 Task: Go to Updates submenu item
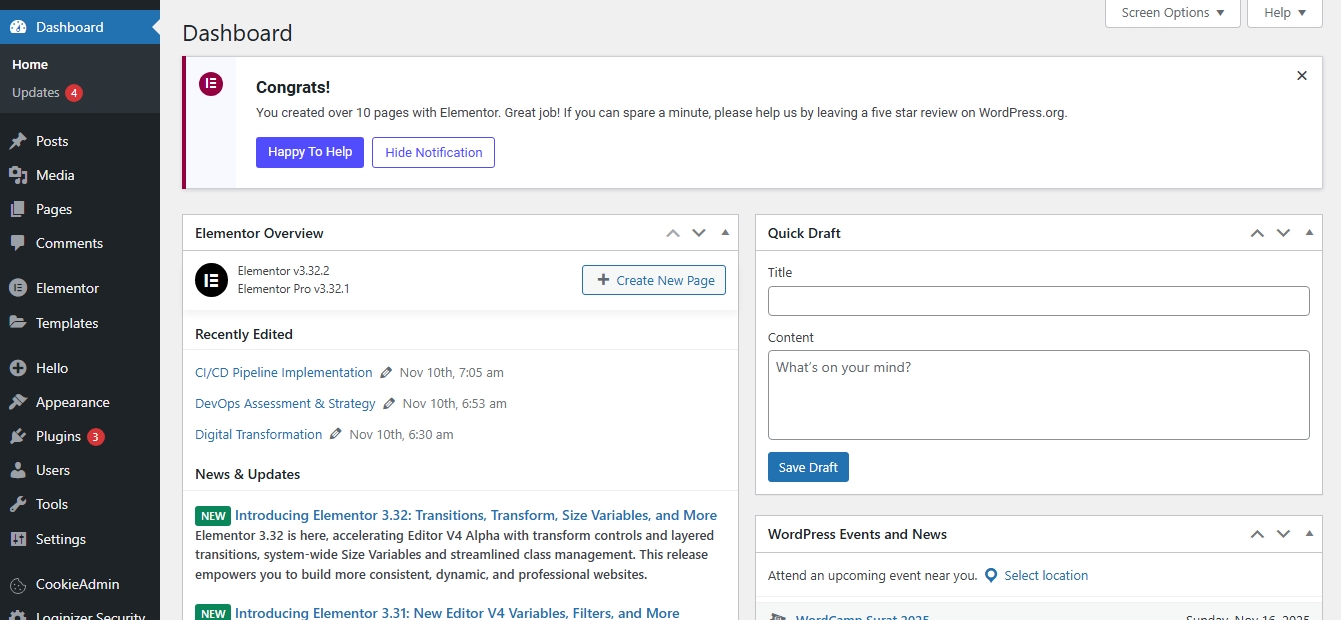(x=36, y=92)
